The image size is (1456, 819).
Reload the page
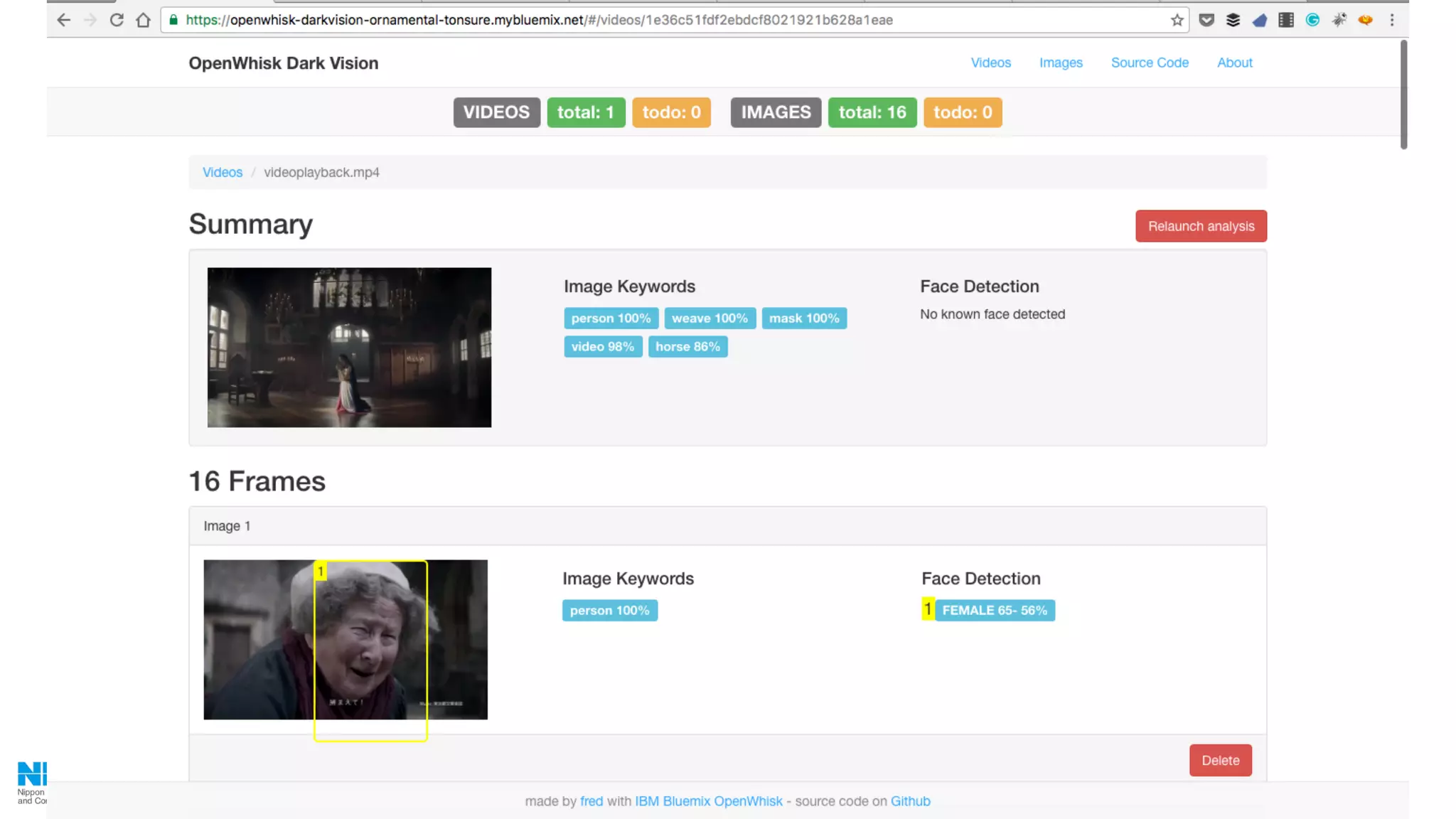[x=117, y=20]
